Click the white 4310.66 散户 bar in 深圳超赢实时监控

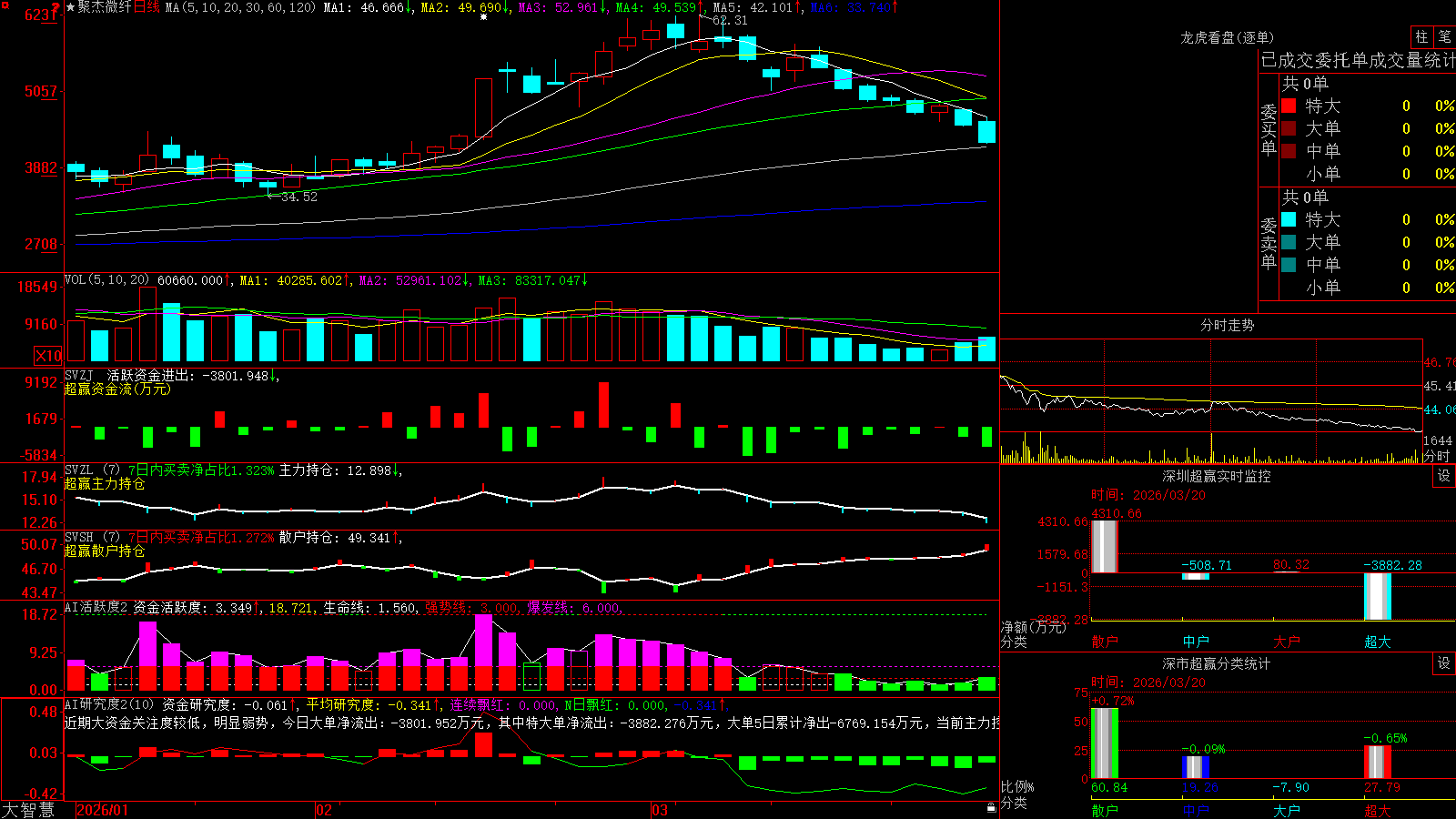(x=1105, y=546)
